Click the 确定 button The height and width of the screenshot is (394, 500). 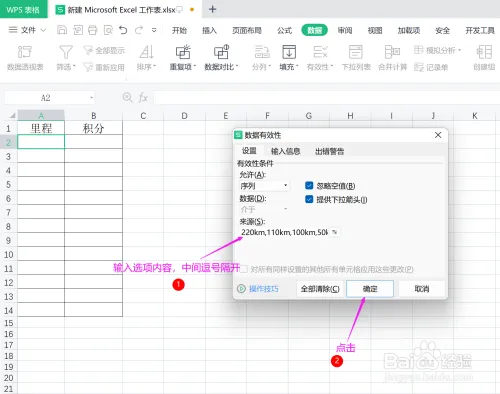[370, 289]
